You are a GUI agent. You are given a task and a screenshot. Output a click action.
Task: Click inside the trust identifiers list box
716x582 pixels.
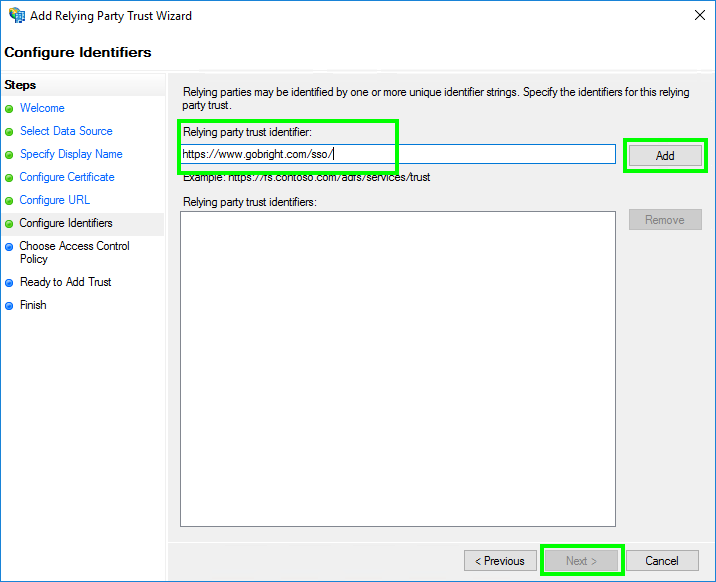(x=397, y=368)
